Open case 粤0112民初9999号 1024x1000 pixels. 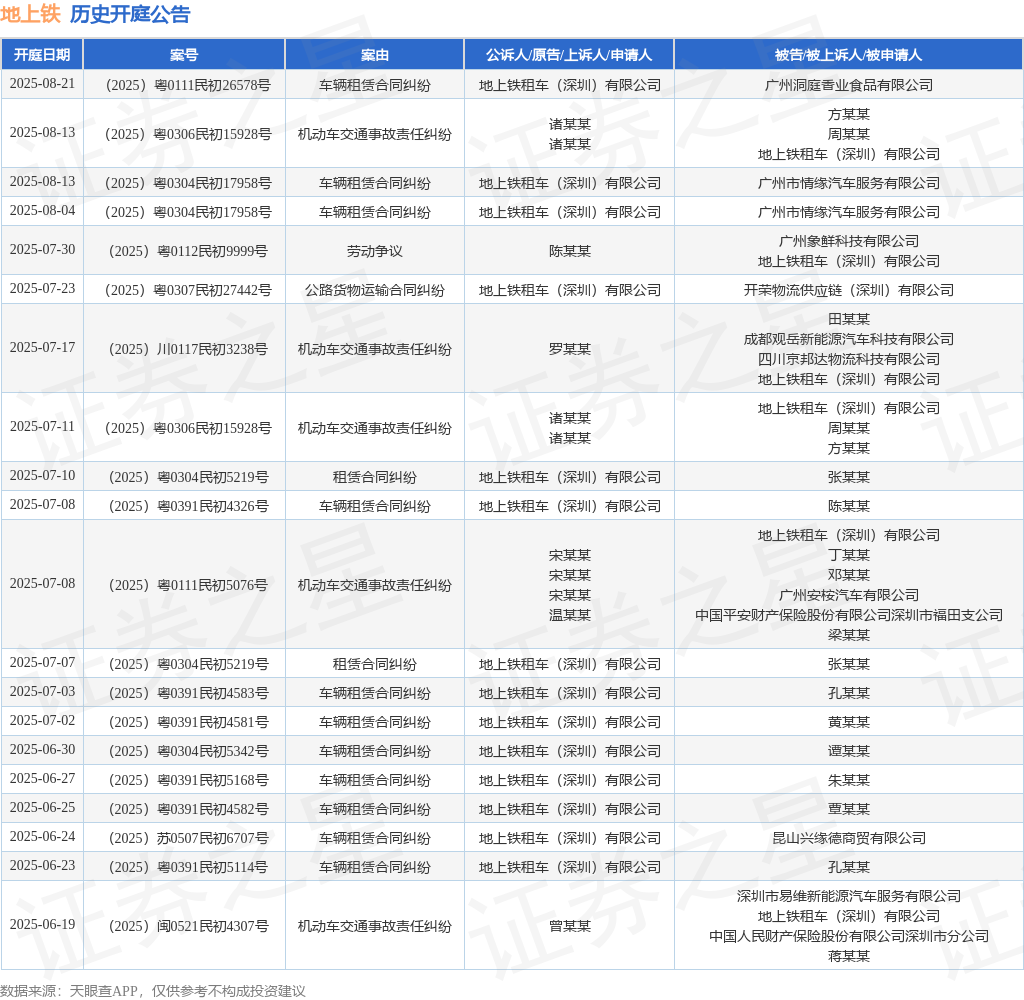click(x=188, y=251)
